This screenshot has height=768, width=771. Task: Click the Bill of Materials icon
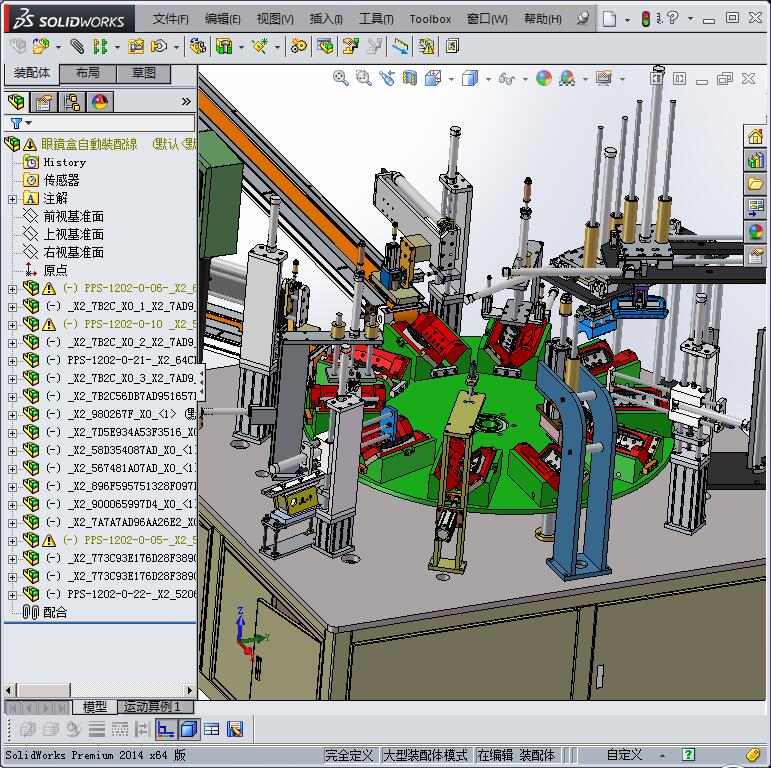pos(325,47)
